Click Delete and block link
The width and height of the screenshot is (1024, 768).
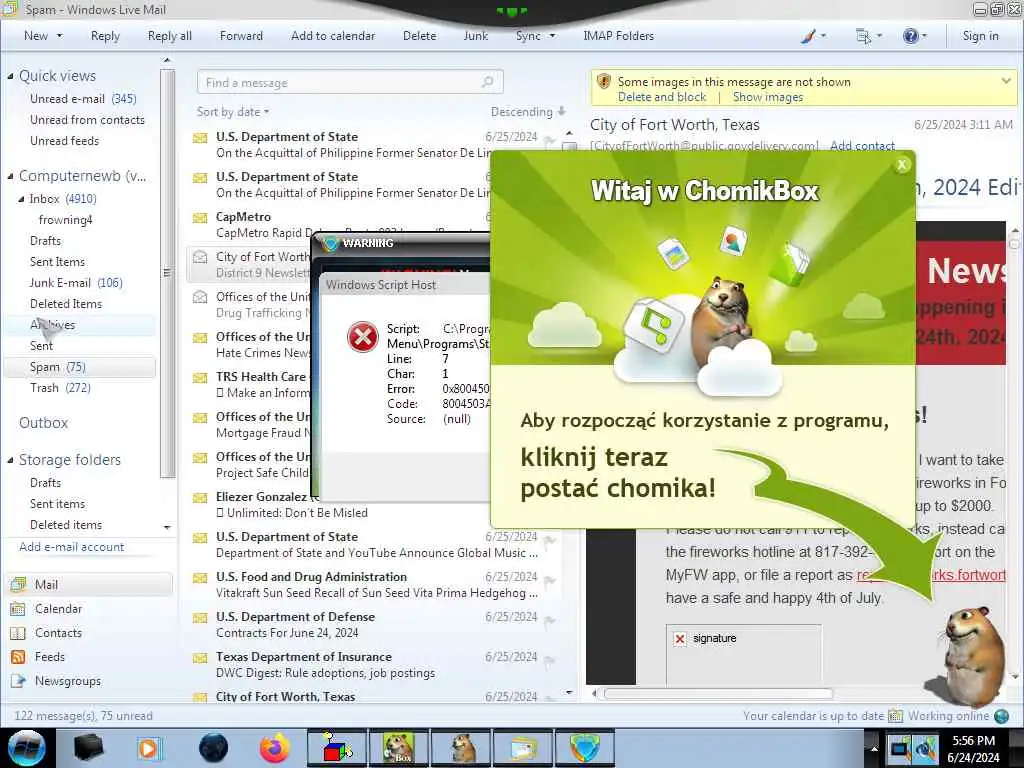tap(662, 97)
